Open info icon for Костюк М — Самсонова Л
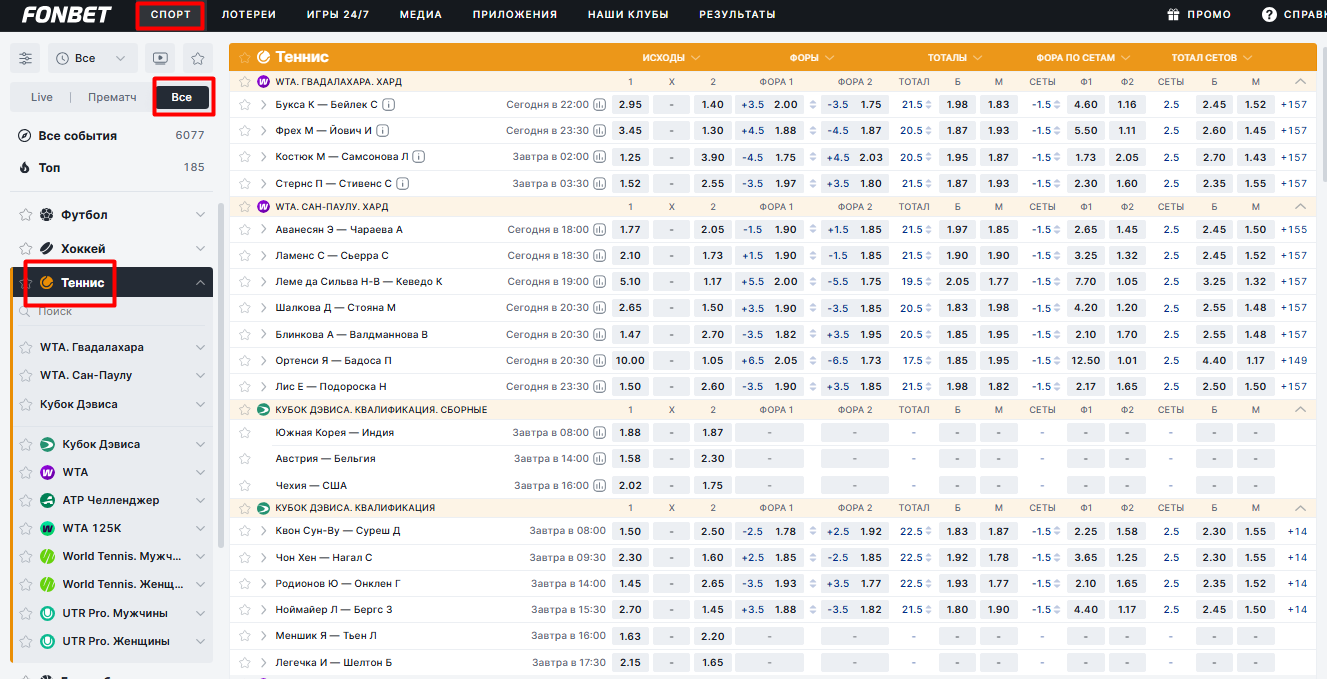This screenshot has height=679, width=1327. coord(419,156)
